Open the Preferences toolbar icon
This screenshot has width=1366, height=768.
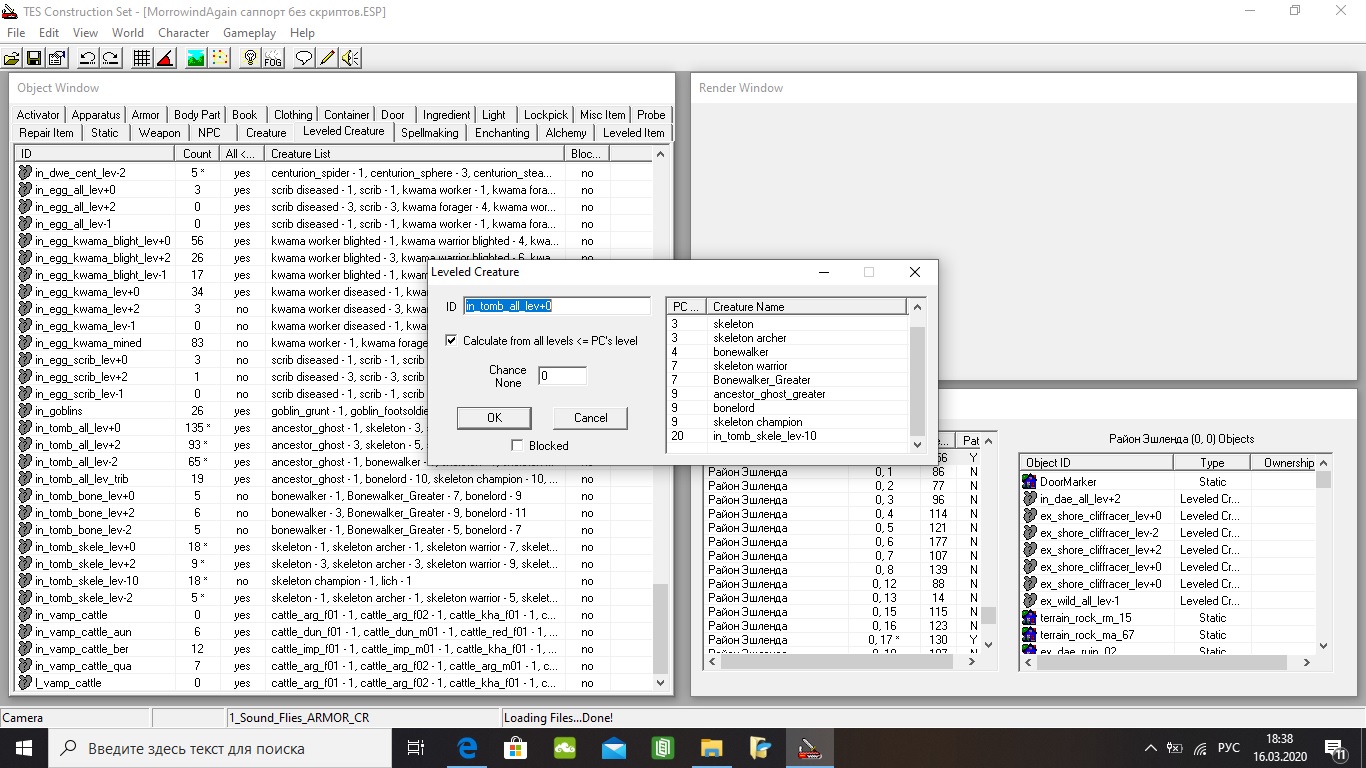(56, 58)
